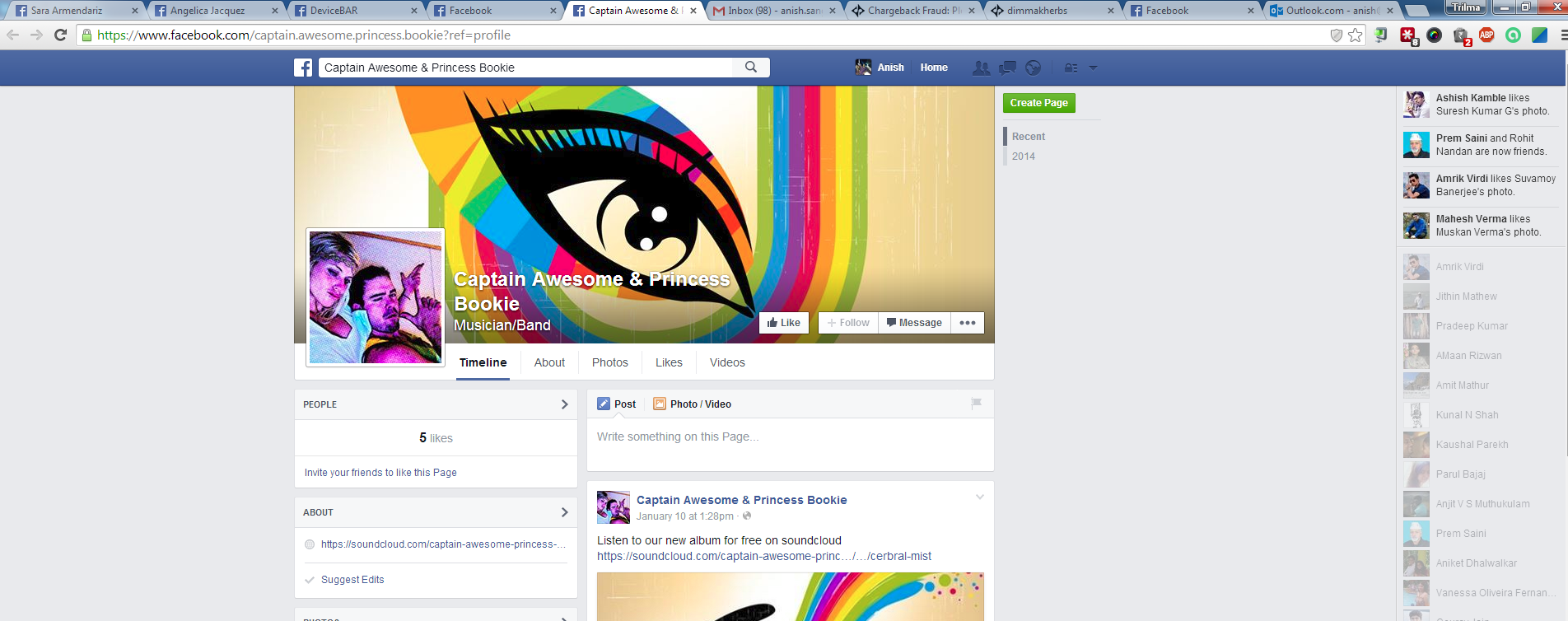The width and height of the screenshot is (1568, 621).
Task: Open privacy shortcuts lock icon
Action: click(x=1071, y=68)
